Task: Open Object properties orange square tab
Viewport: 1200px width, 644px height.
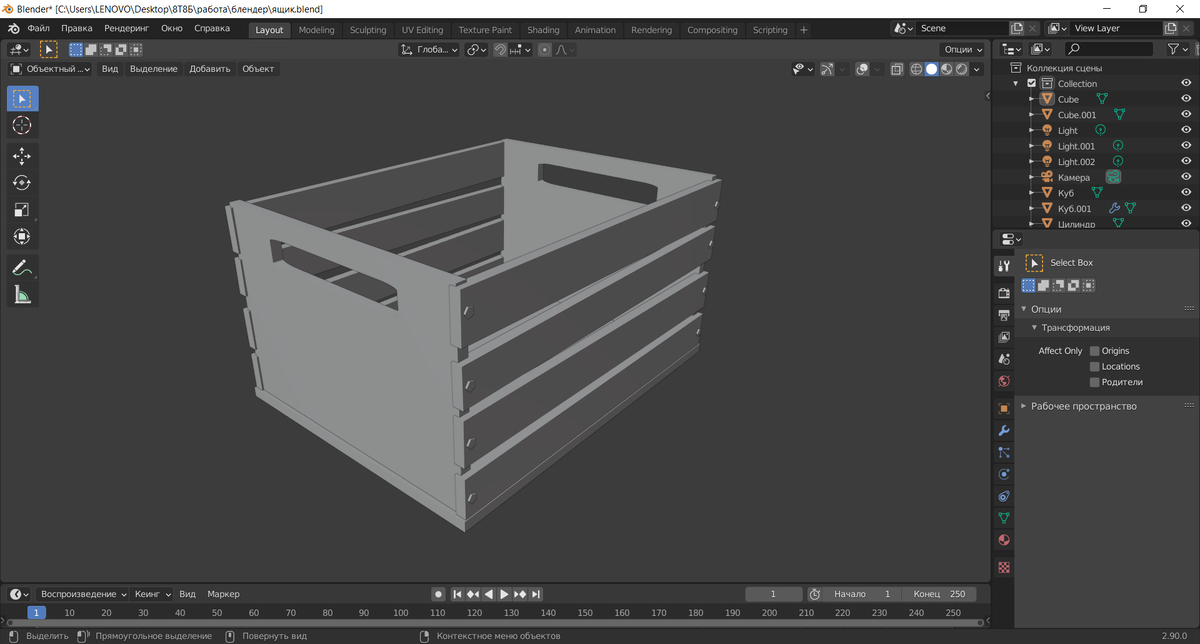Action: (x=1004, y=408)
